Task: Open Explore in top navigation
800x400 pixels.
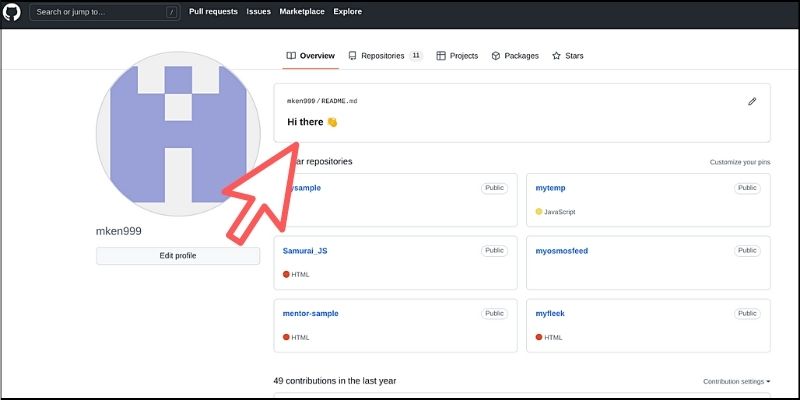Action: coord(348,11)
